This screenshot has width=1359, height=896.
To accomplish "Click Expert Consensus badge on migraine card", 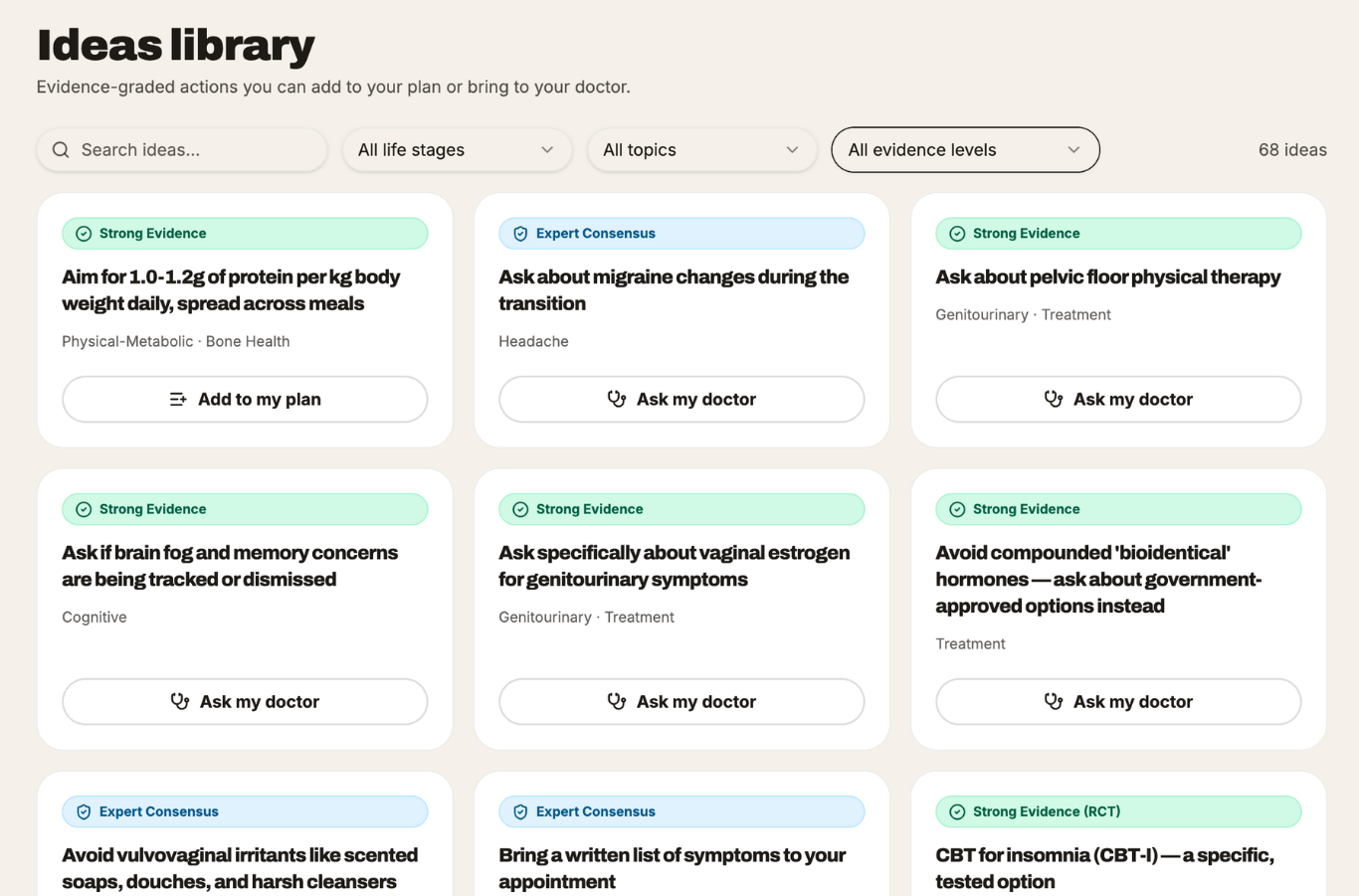I will [x=681, y=234].
